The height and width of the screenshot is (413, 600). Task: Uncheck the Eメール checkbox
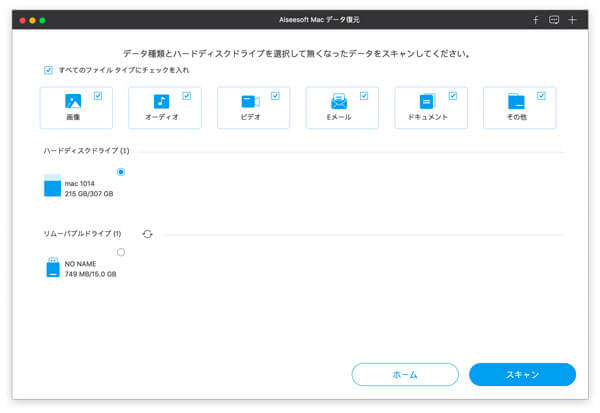pyautogui.click(x=364, y=96)
